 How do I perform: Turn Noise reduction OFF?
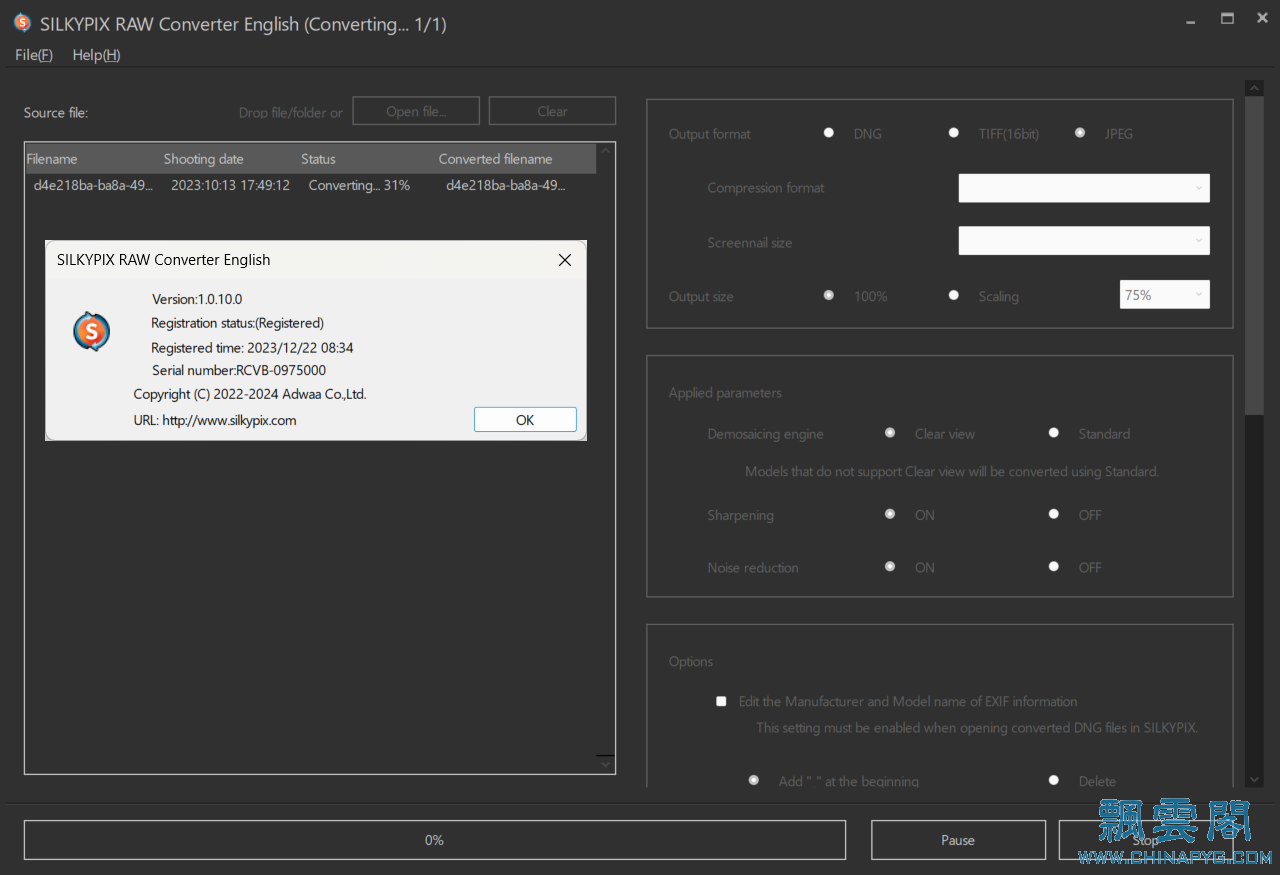(1054, 566)
